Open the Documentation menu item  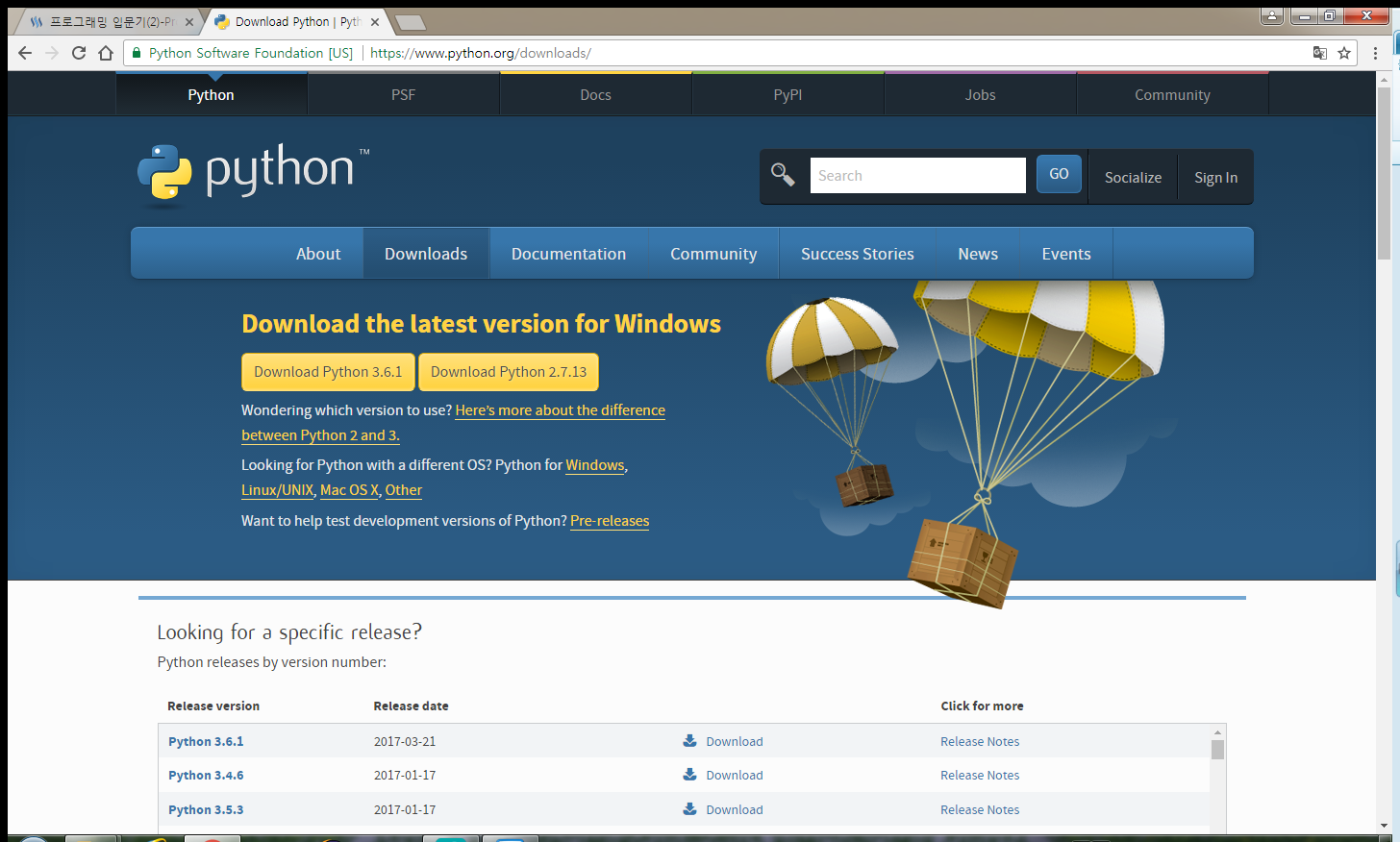coord(568,254)
